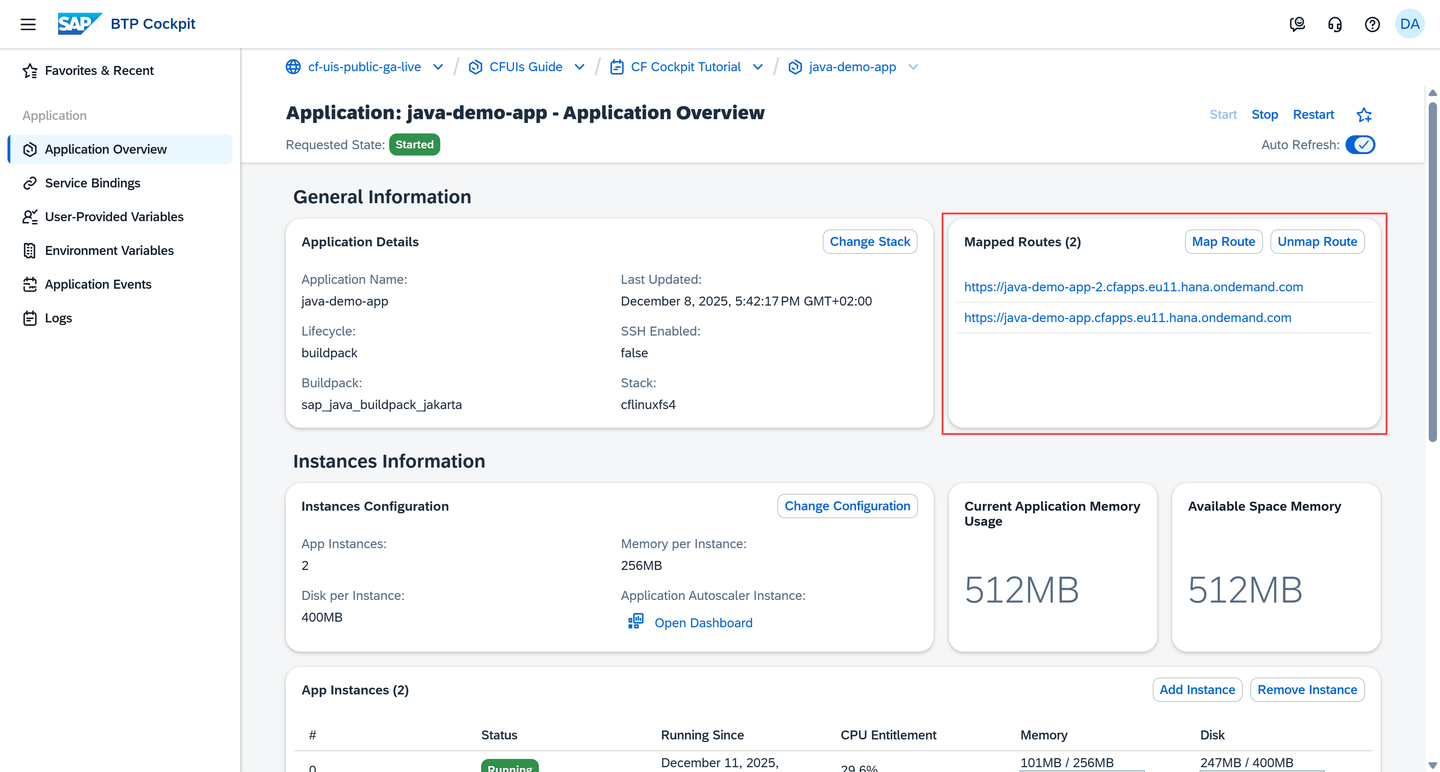Click the CFUIs Guide breadcrumb link
The width and height of the screenshot is (1440, 772).
pos(526,67)
